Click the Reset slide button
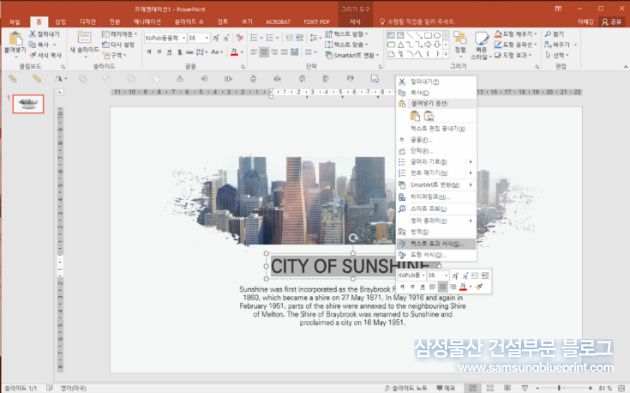This screenshot has width=630, height=393. point(118,44)
